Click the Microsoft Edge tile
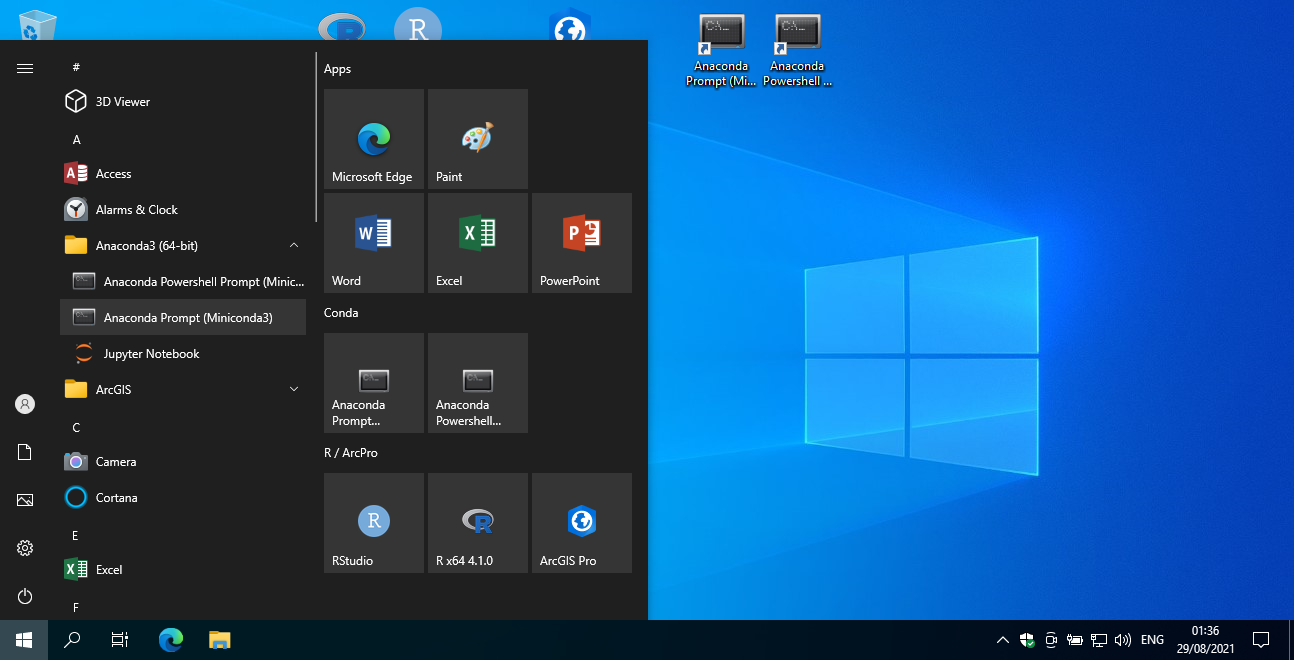 tap(373, 139)
